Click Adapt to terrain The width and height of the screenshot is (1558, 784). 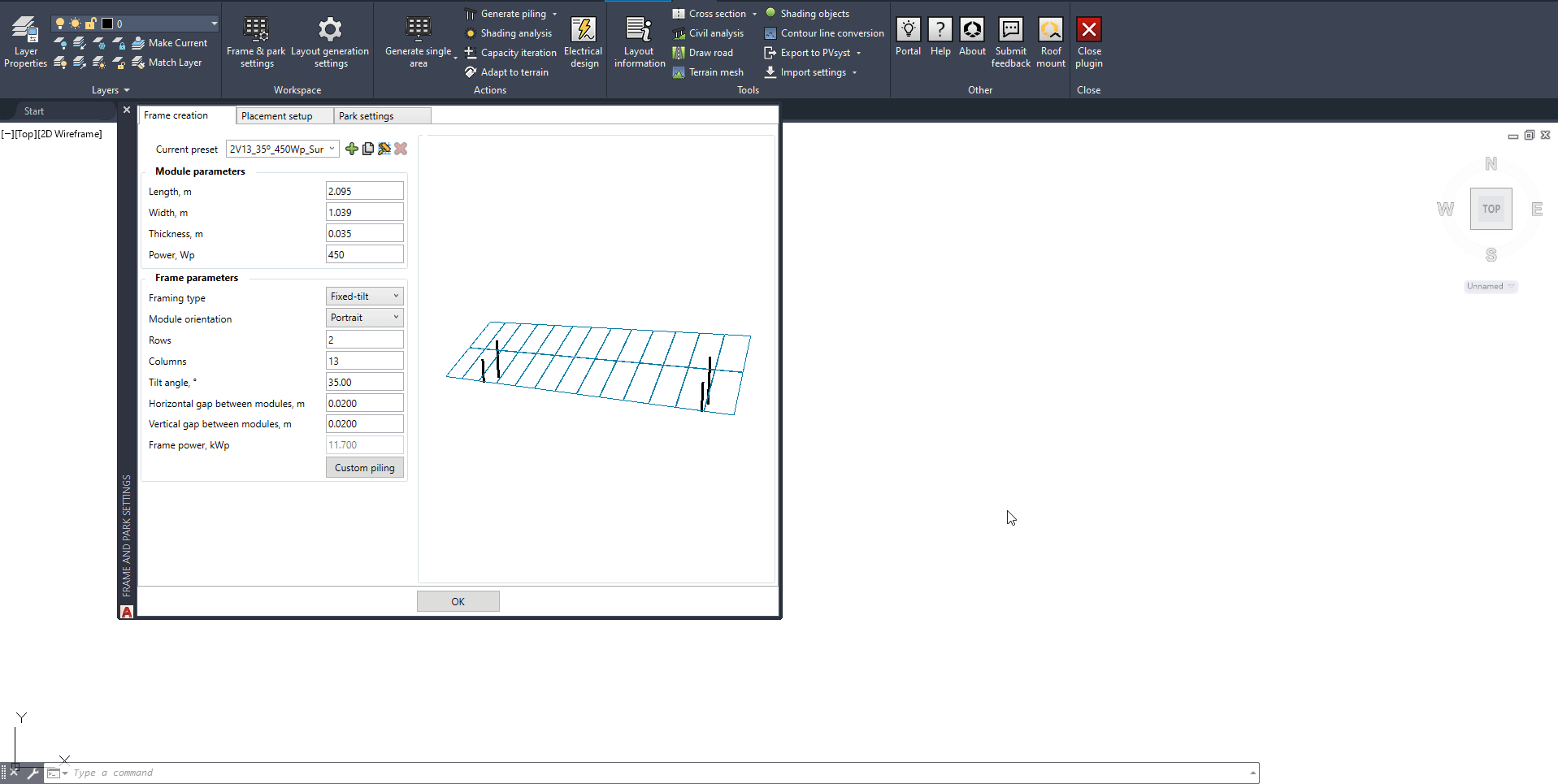pyautogui.click(x=506, y=72)
